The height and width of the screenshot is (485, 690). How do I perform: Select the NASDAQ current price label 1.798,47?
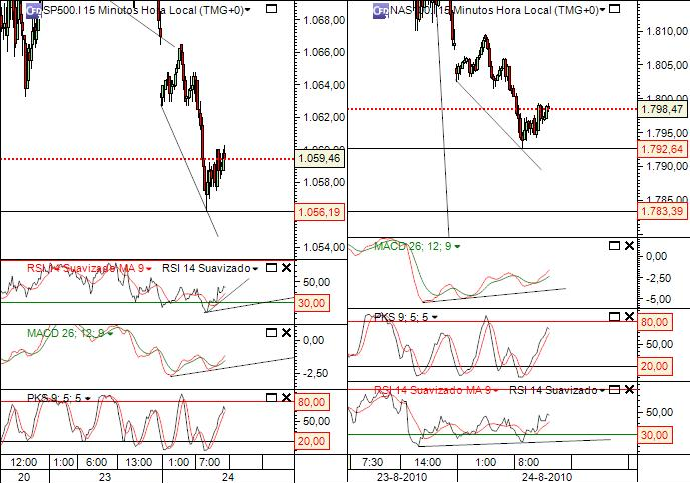point(663,109)
